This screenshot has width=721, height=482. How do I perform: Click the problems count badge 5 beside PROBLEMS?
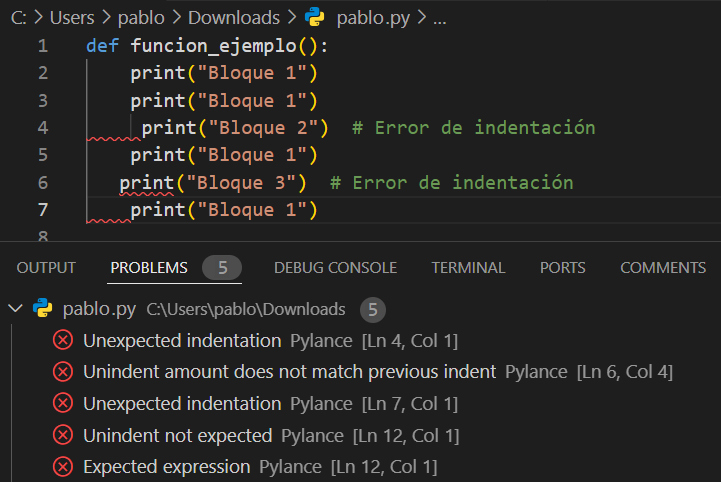[x=222, y=268]
